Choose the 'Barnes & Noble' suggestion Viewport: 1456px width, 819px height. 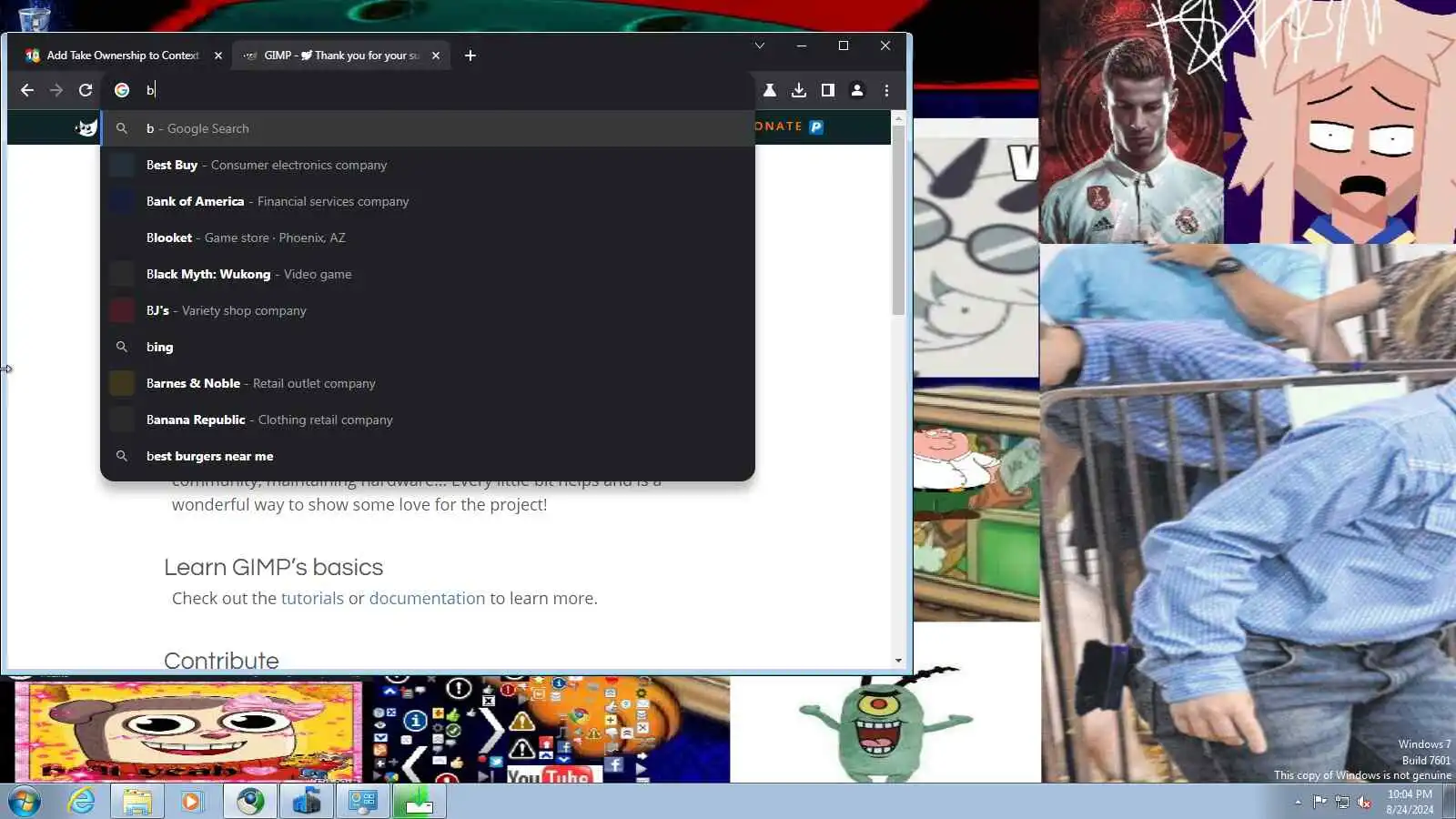[x=428, y=383]
